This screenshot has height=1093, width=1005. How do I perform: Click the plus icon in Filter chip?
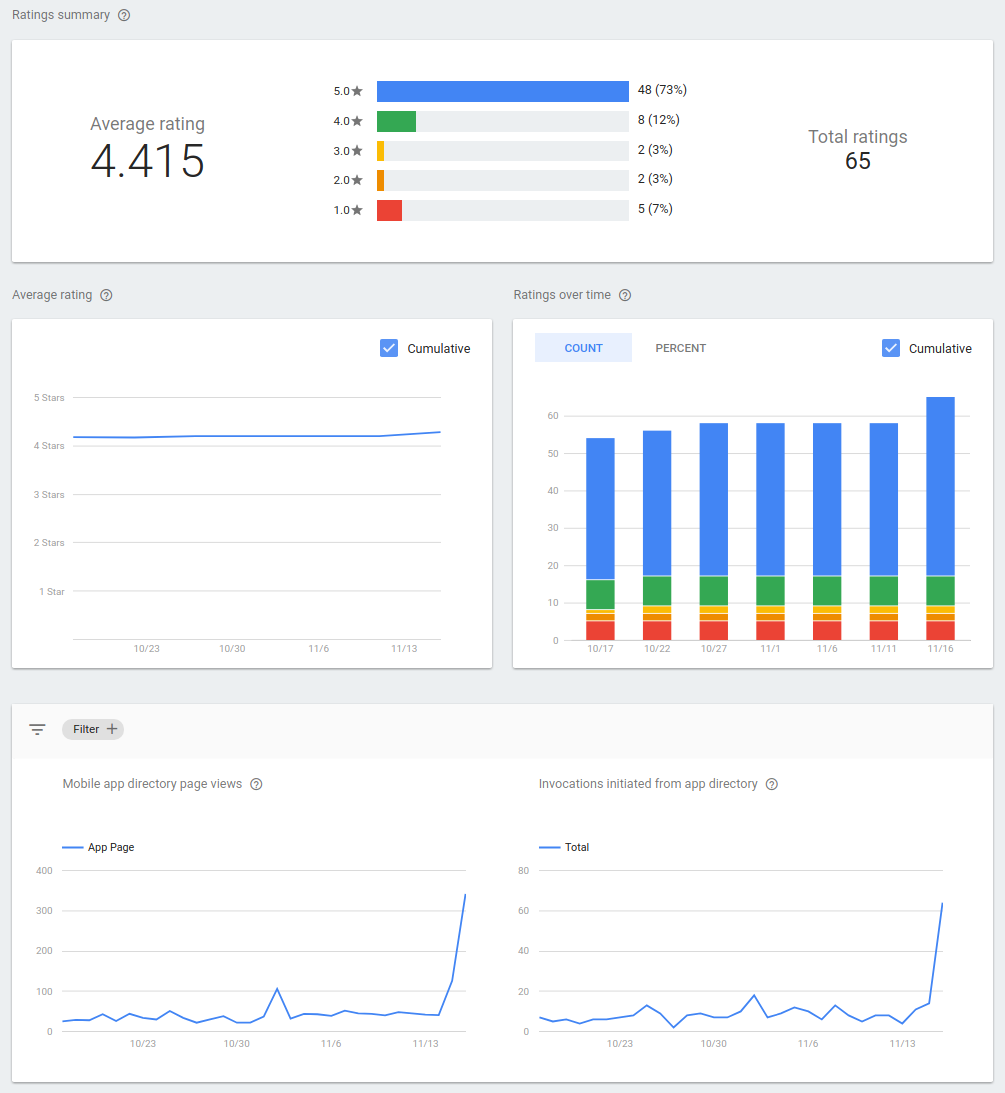click(x=112, y=729)
